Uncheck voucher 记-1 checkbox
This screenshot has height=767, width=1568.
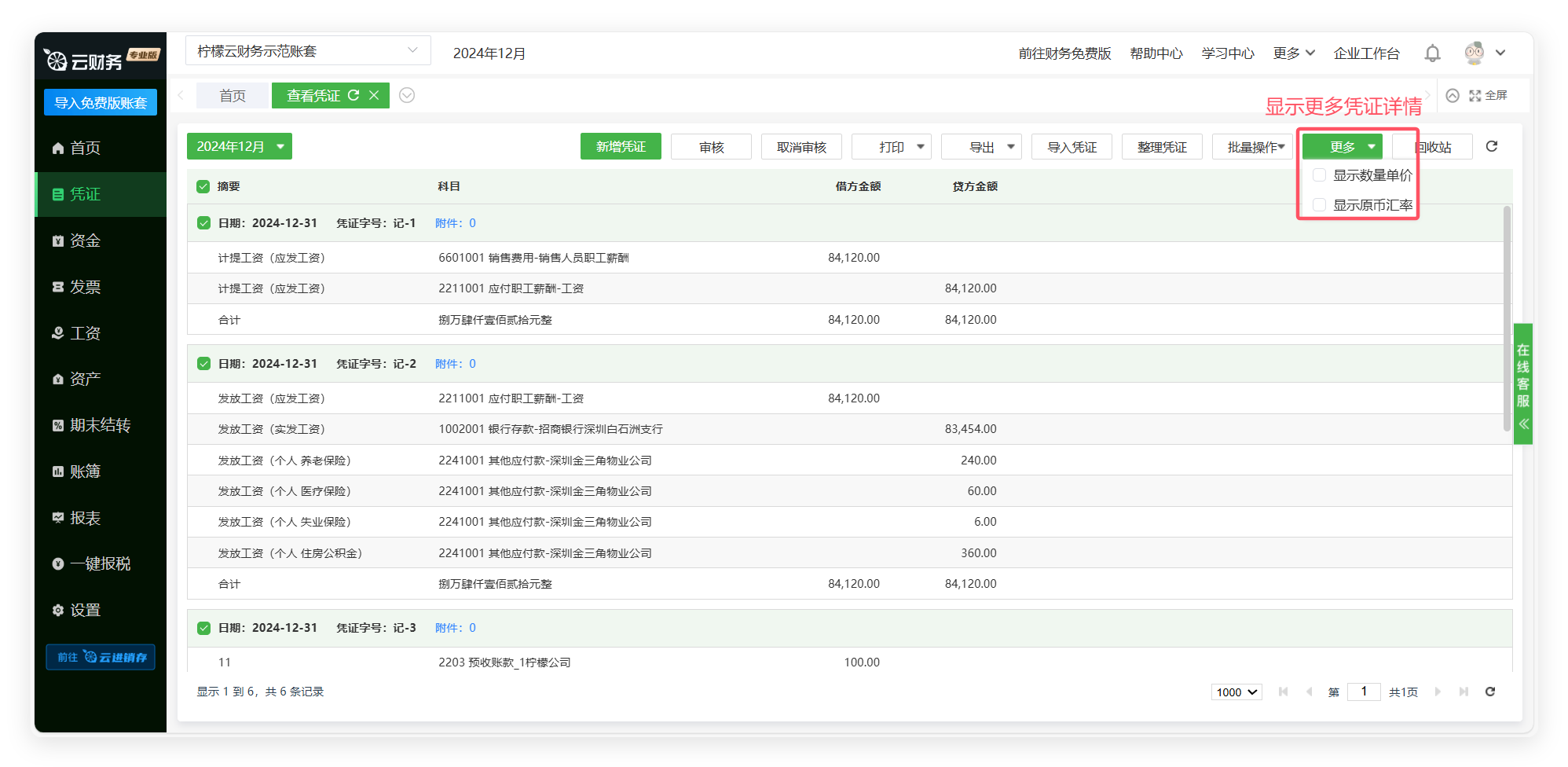point(204,223)
